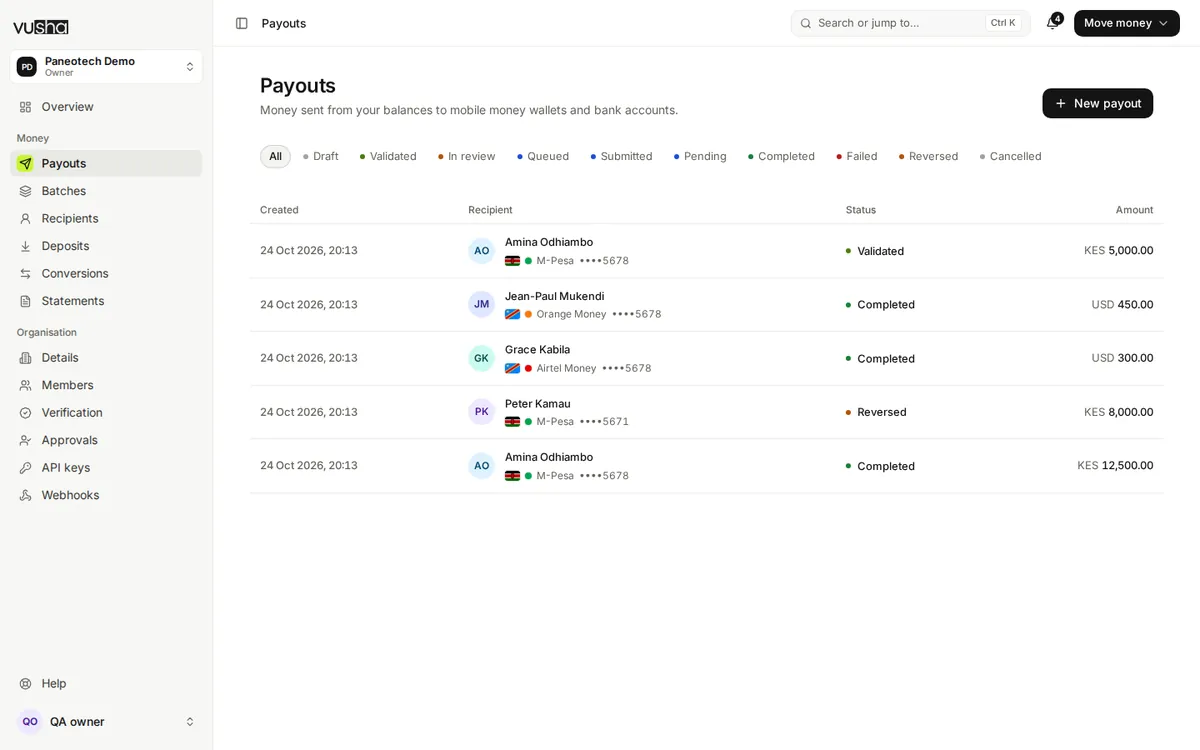Go to the Recipients page

(106, 218)
